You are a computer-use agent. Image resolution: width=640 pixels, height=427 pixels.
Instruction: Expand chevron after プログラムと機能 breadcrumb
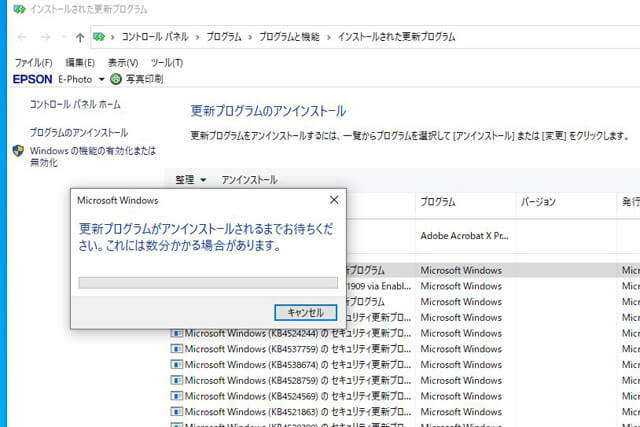coord(329,38)
